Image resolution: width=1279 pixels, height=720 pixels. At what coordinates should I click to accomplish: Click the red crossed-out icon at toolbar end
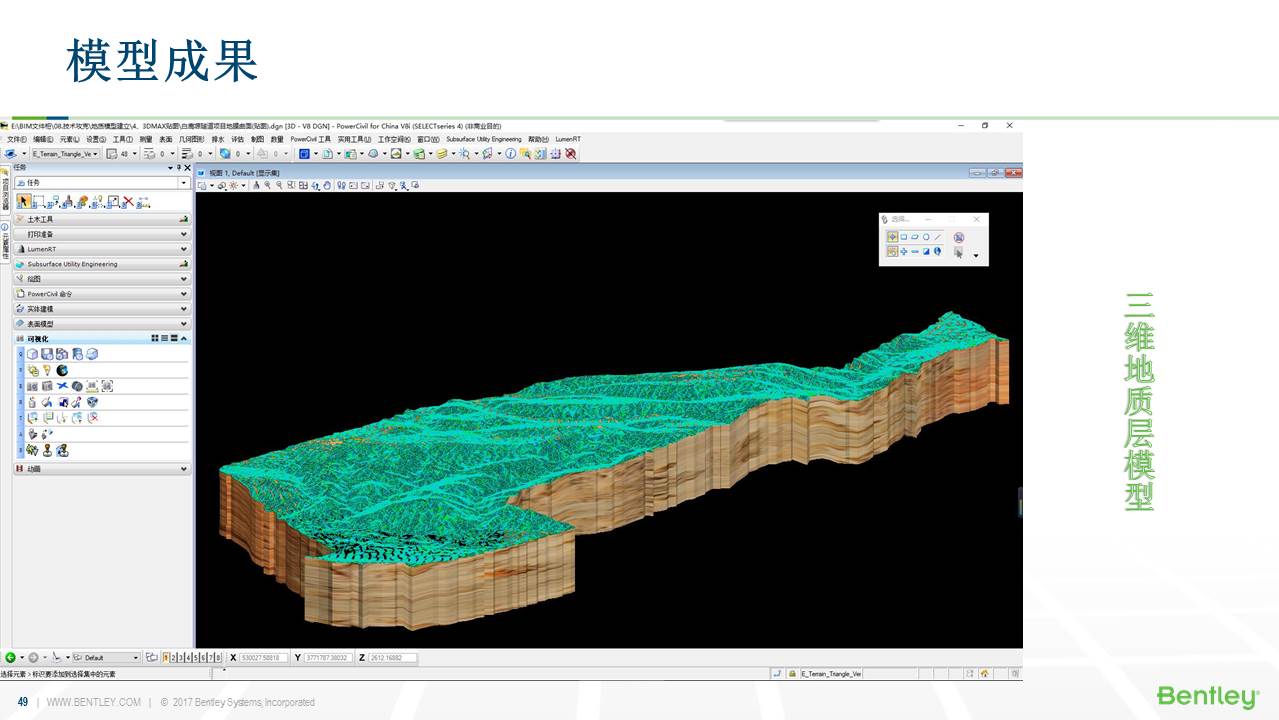(570, 154)
